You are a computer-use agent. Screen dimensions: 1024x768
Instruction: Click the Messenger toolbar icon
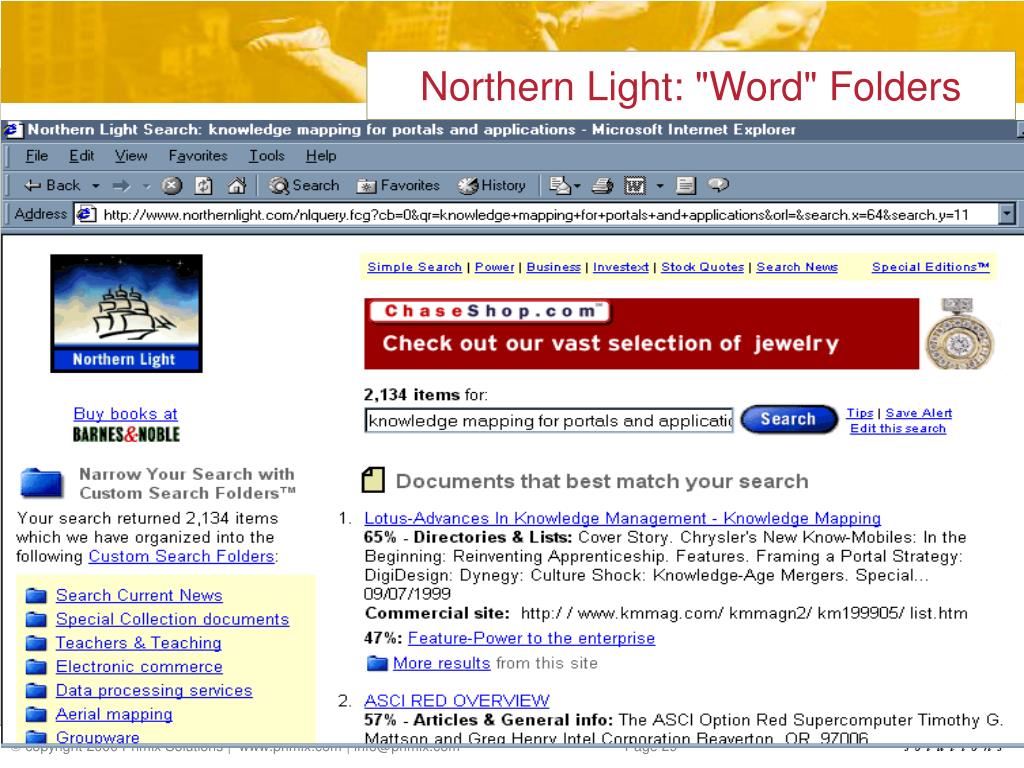pos(718,185)
